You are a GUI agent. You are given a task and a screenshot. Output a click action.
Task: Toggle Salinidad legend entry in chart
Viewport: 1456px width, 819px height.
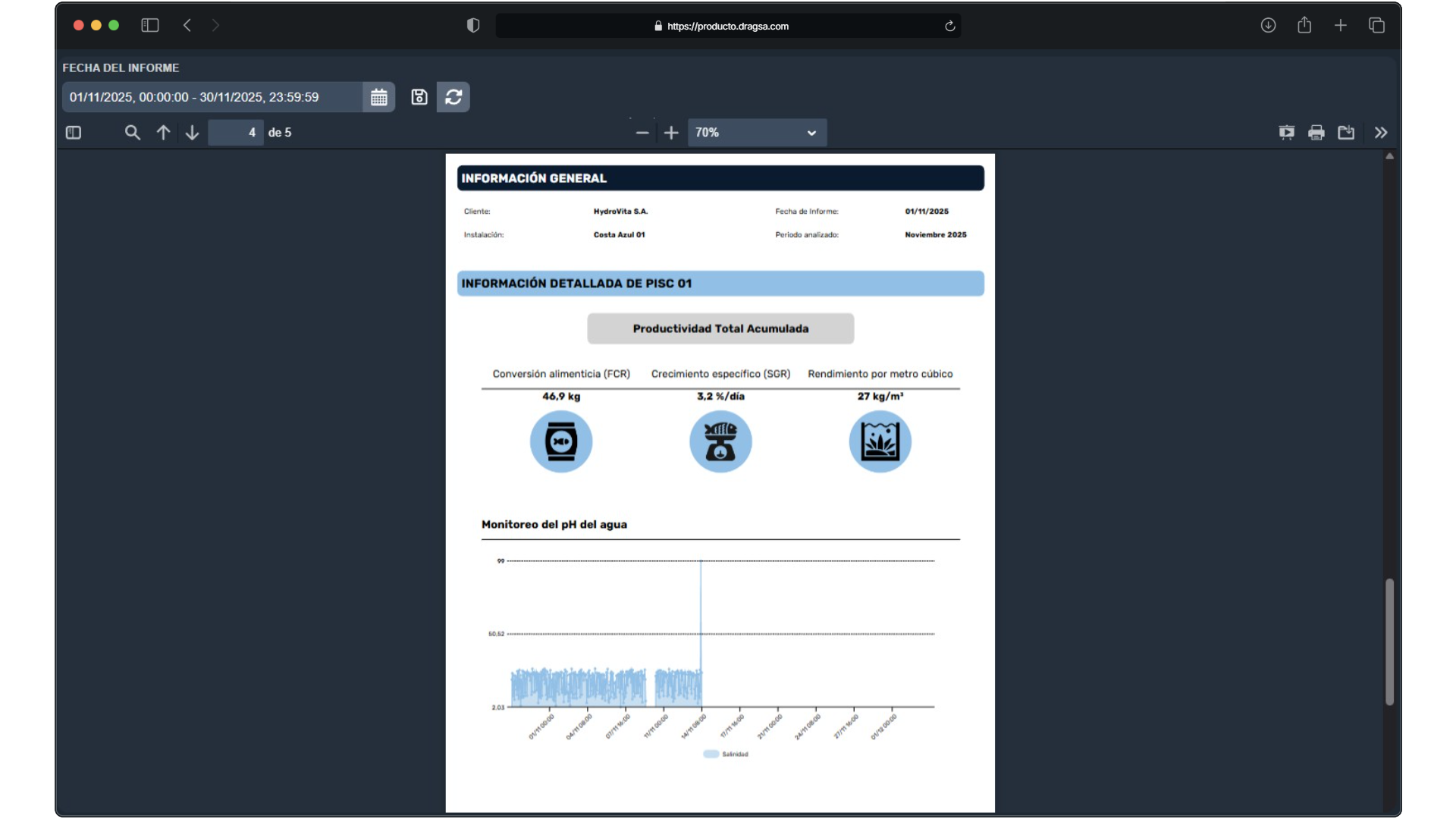coord(726,754)
